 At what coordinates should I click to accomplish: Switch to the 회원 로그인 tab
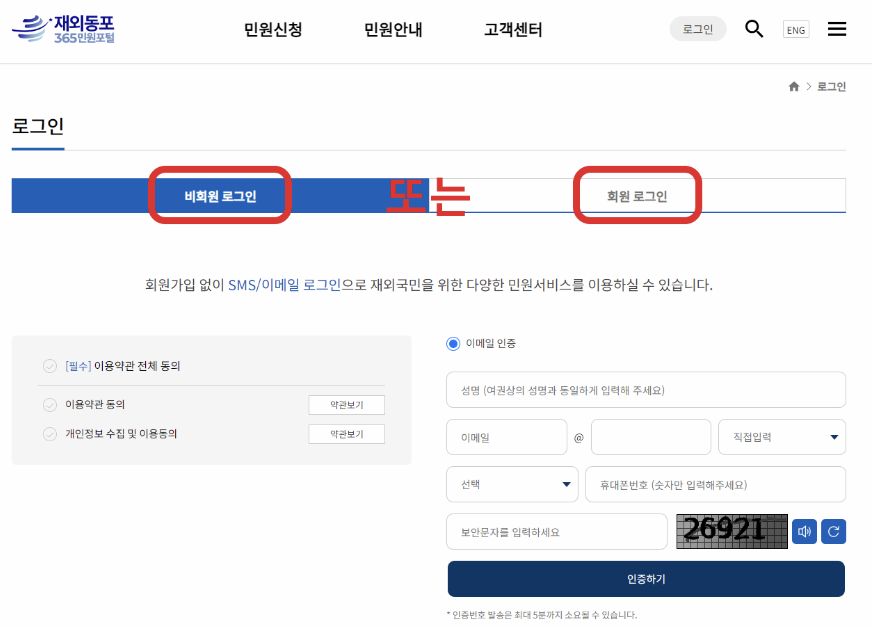[637, 195]
